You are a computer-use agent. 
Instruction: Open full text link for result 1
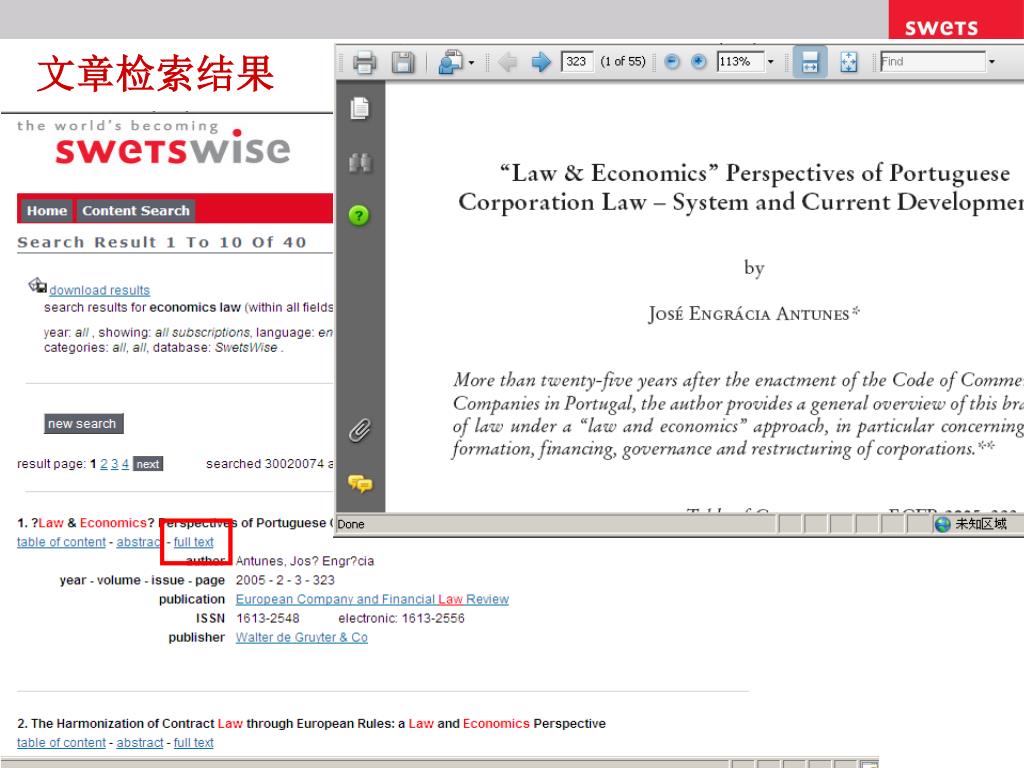[x=193, y=542]
